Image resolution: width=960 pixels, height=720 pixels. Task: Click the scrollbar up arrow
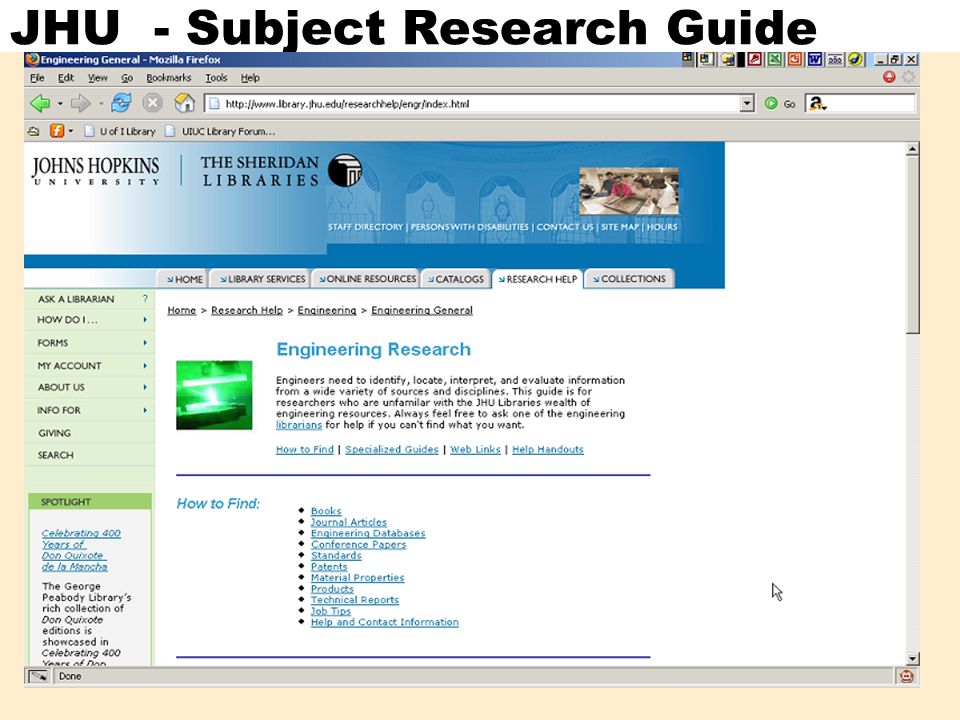(912, 149)
